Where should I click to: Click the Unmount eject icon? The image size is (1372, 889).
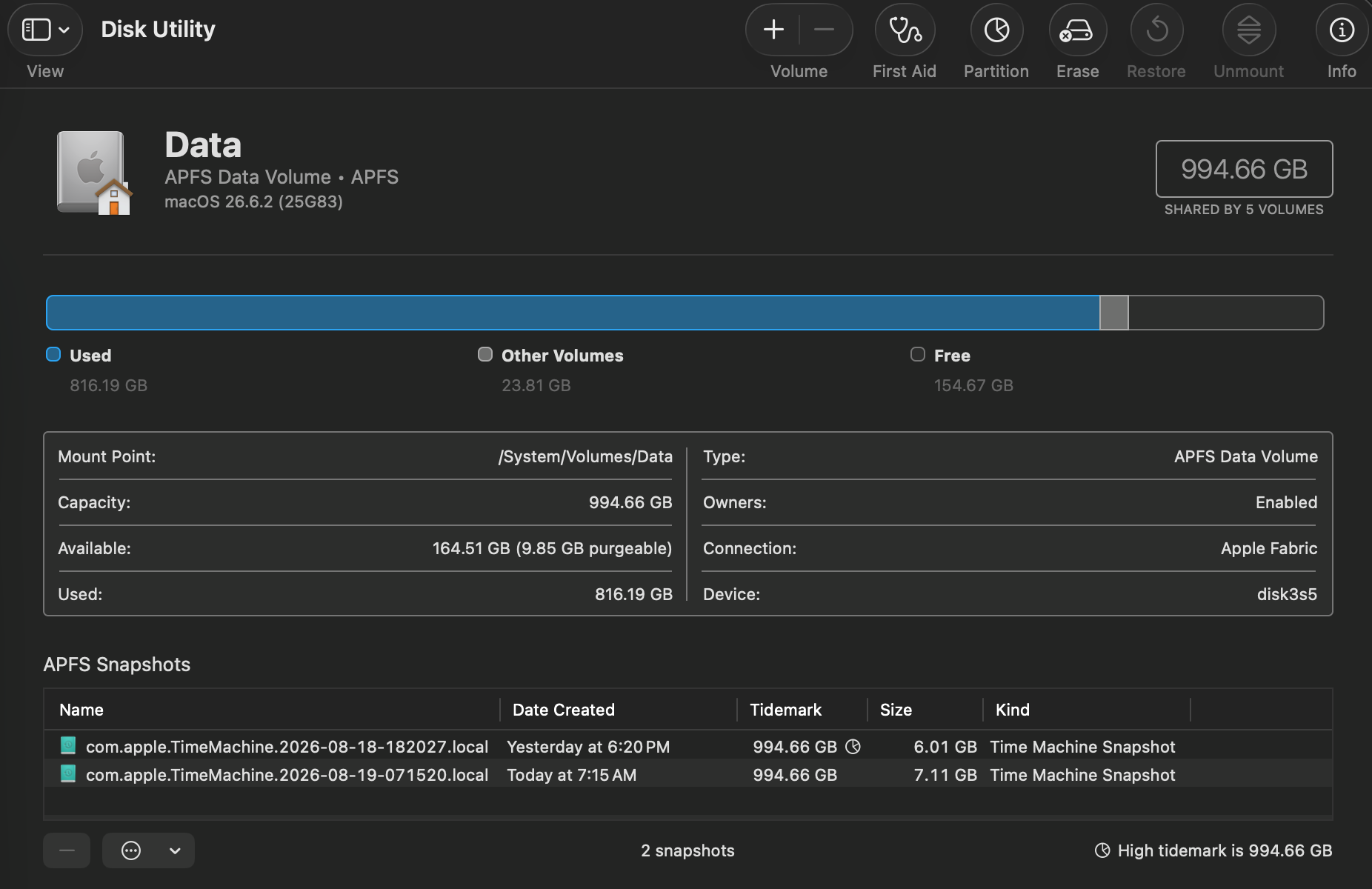pyautogui.click(x=1248, y=30)
